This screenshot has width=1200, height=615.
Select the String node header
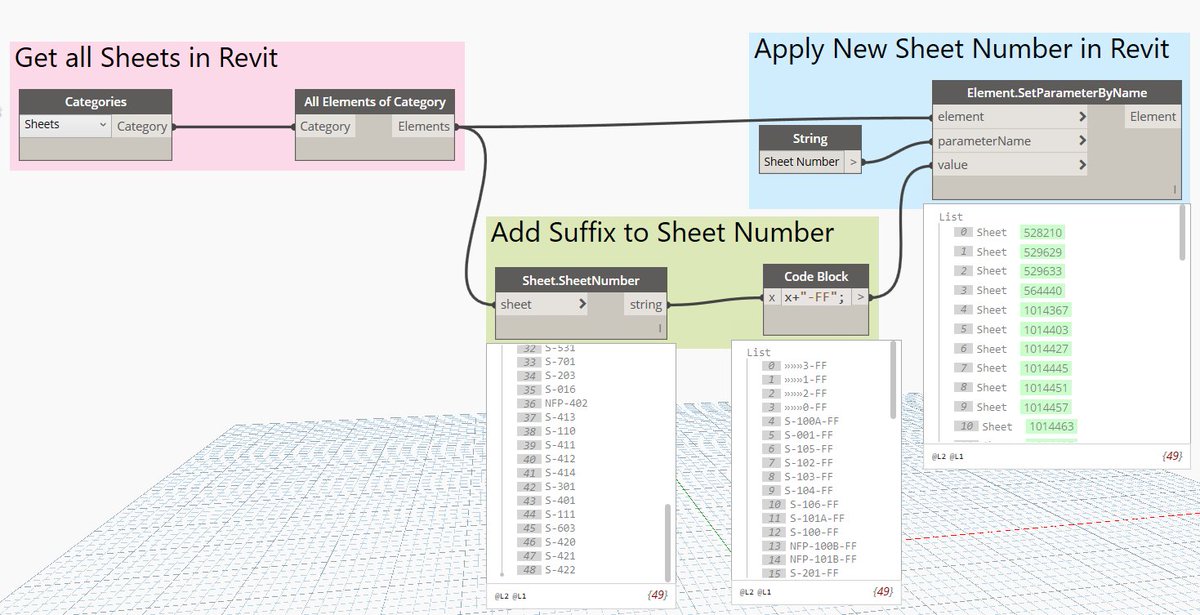coord(810,139)
